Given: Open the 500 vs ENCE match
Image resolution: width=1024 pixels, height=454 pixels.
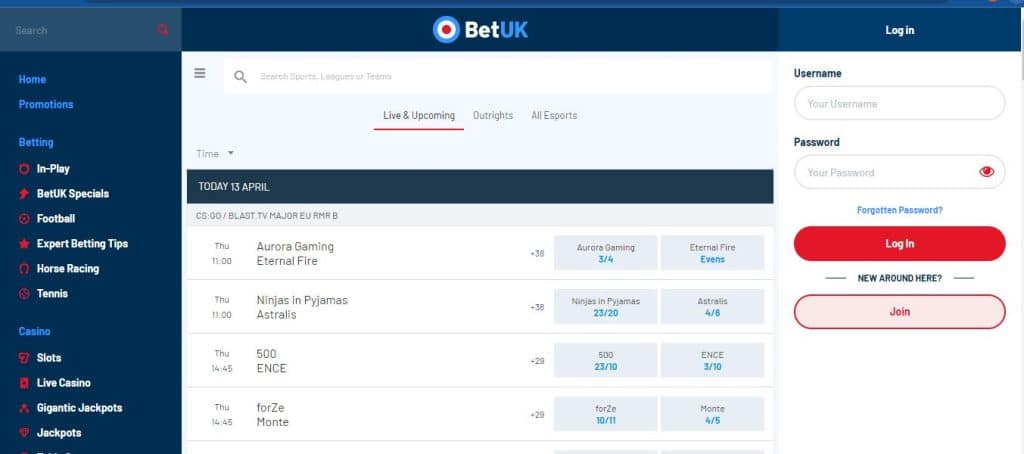Looking at the screenshot, I should 272,361.
